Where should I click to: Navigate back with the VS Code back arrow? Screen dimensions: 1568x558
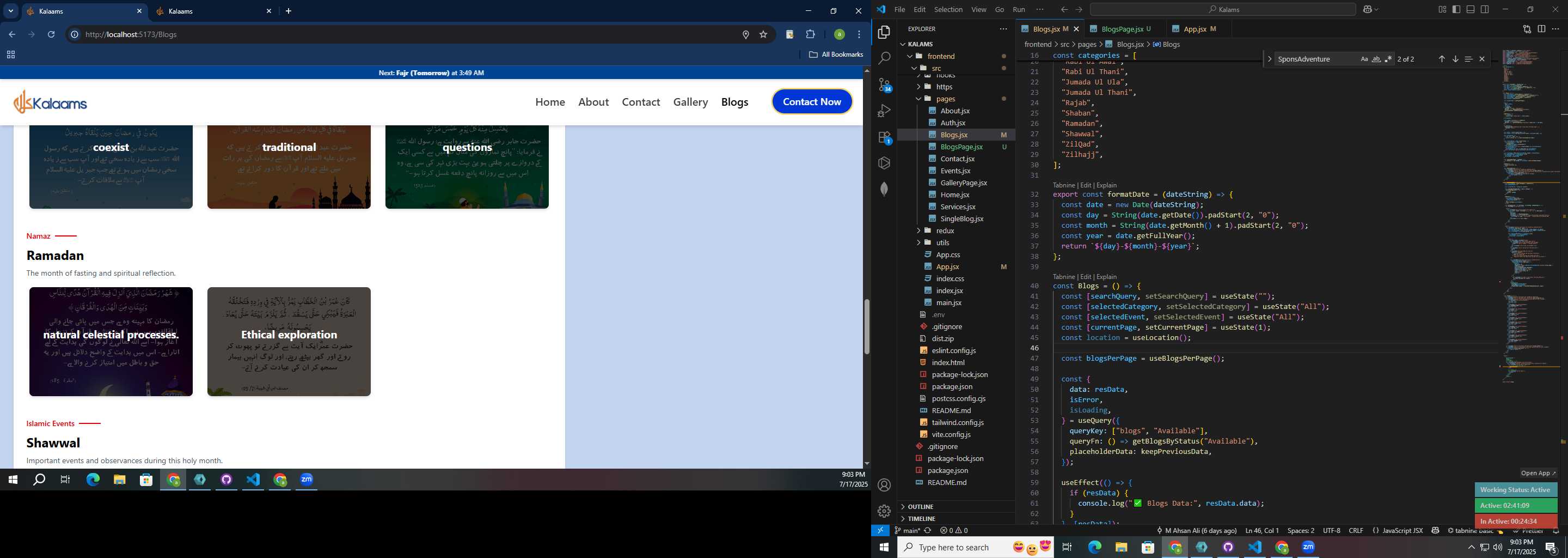pyautogui.click(x=1064, y=9)
